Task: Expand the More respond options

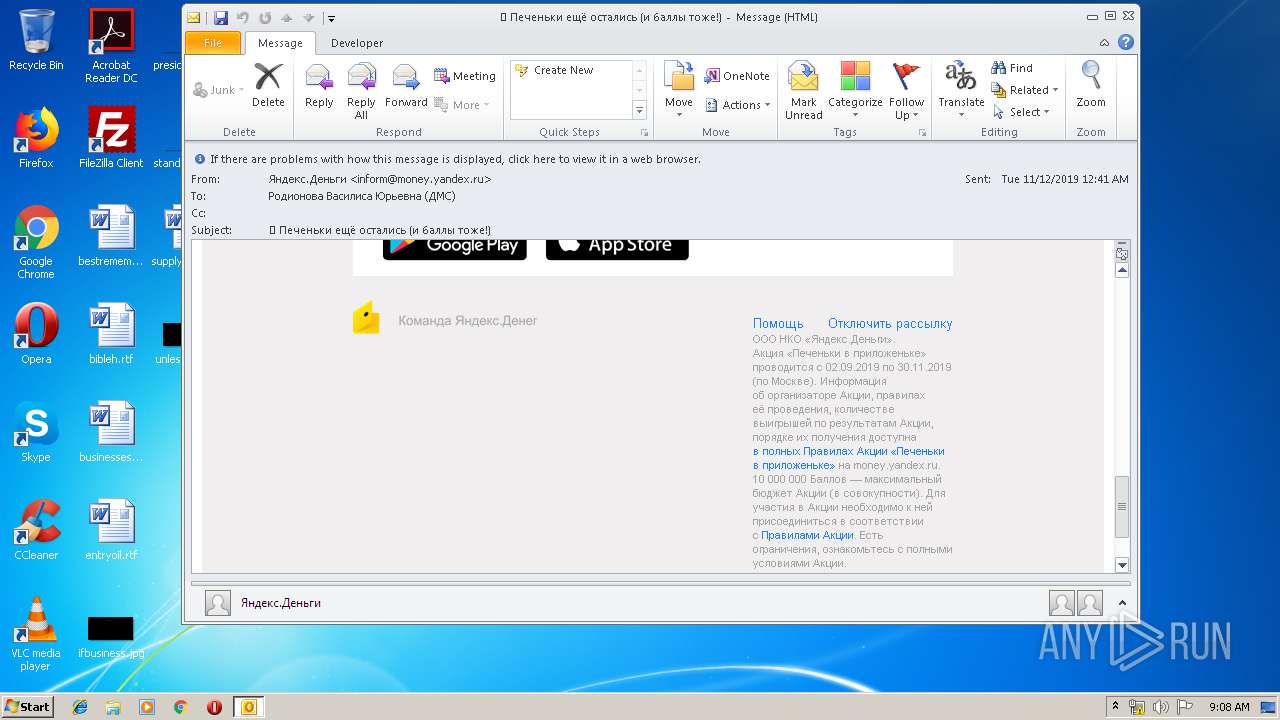Action: [462, 105]
